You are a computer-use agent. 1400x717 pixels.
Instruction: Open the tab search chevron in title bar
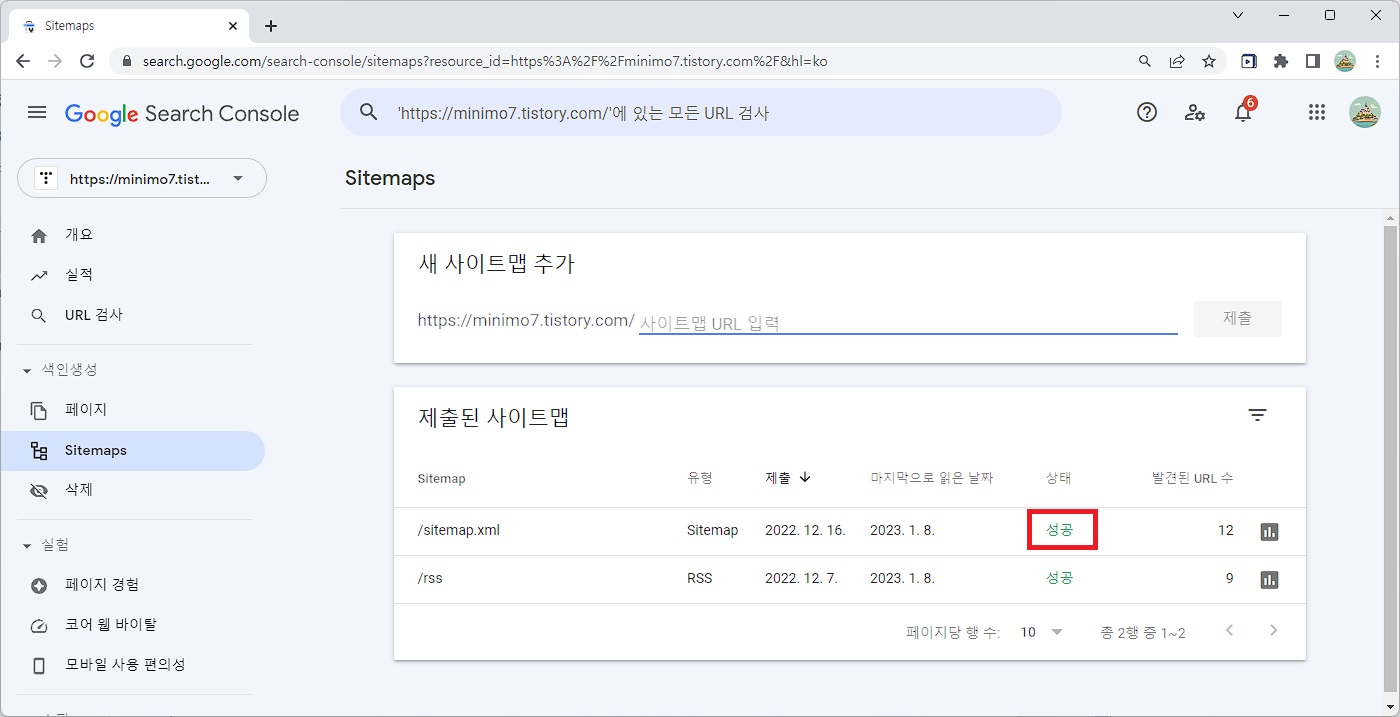point(1238,15)
